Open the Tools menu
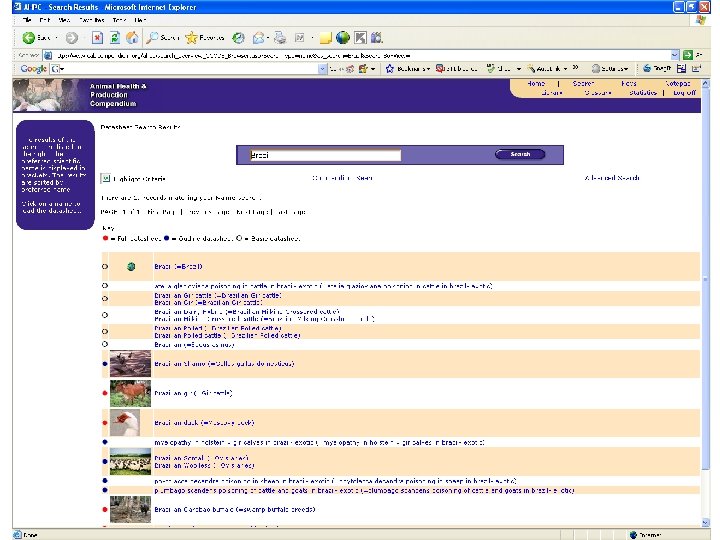 click(119, 20)
